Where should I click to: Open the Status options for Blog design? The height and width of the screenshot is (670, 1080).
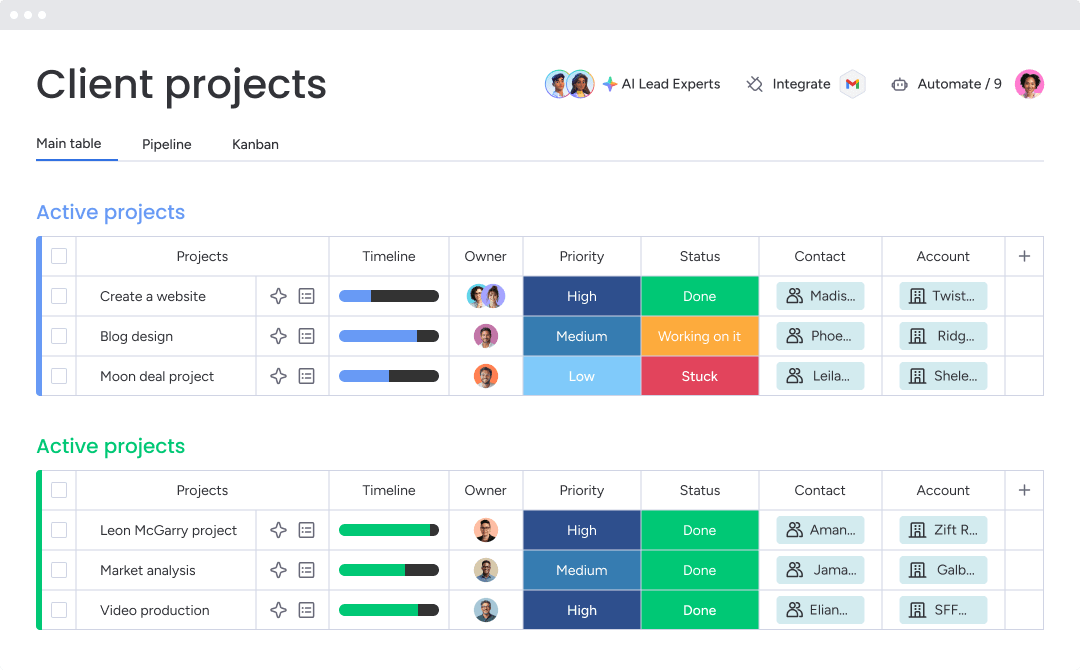699,336
